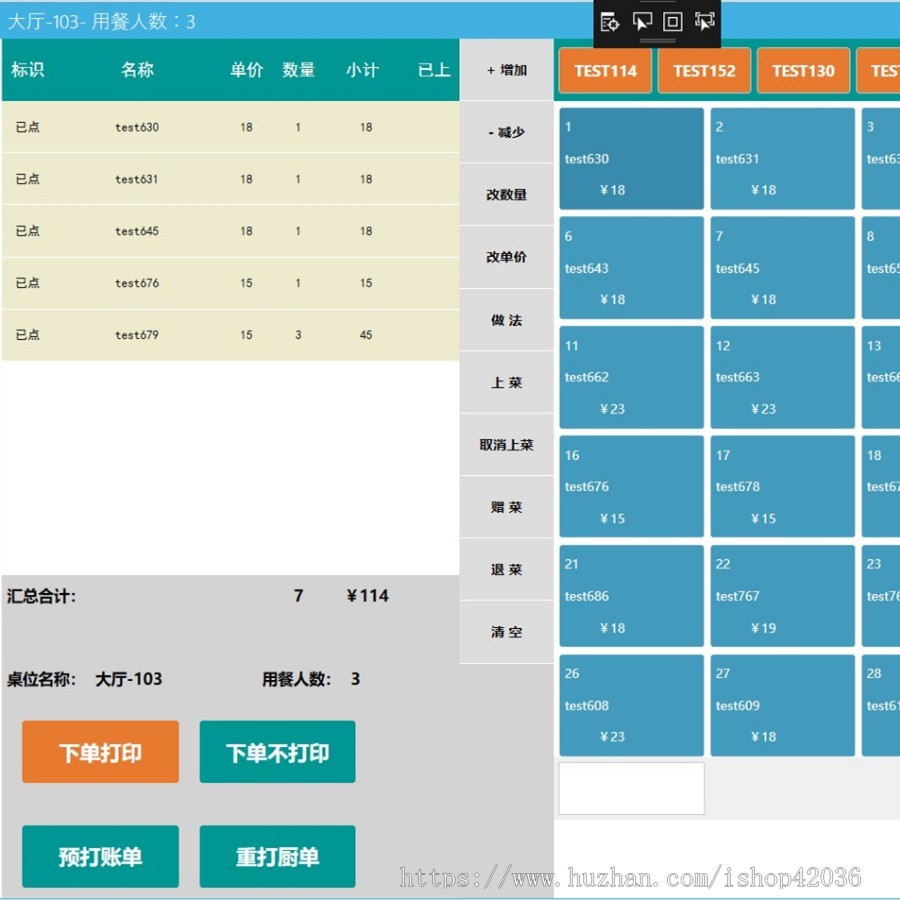The height and width of the screenshot is (900, 900).
Task: Click the 下单不打印 button
Action: pos(277,752)
